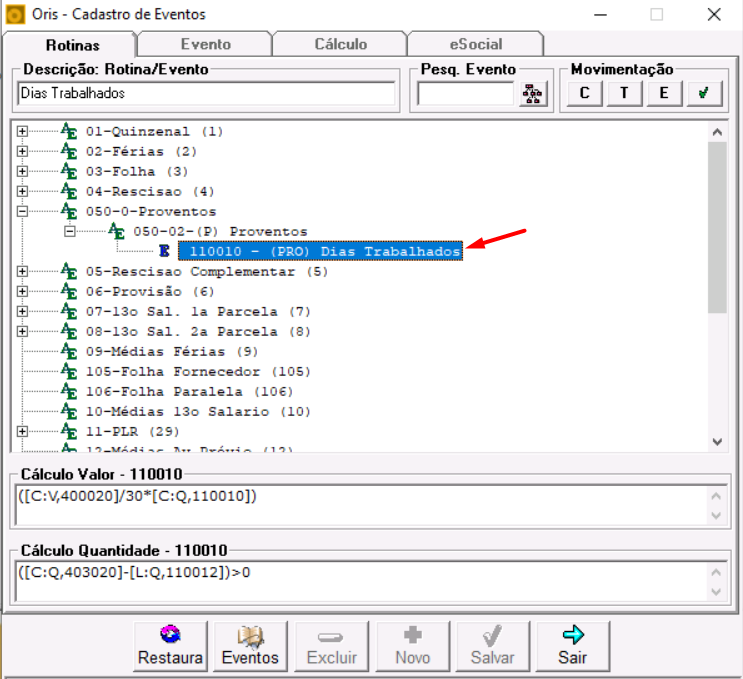Select 110010 - (PRO) Dias Trabalhados event

click(320, 251)
